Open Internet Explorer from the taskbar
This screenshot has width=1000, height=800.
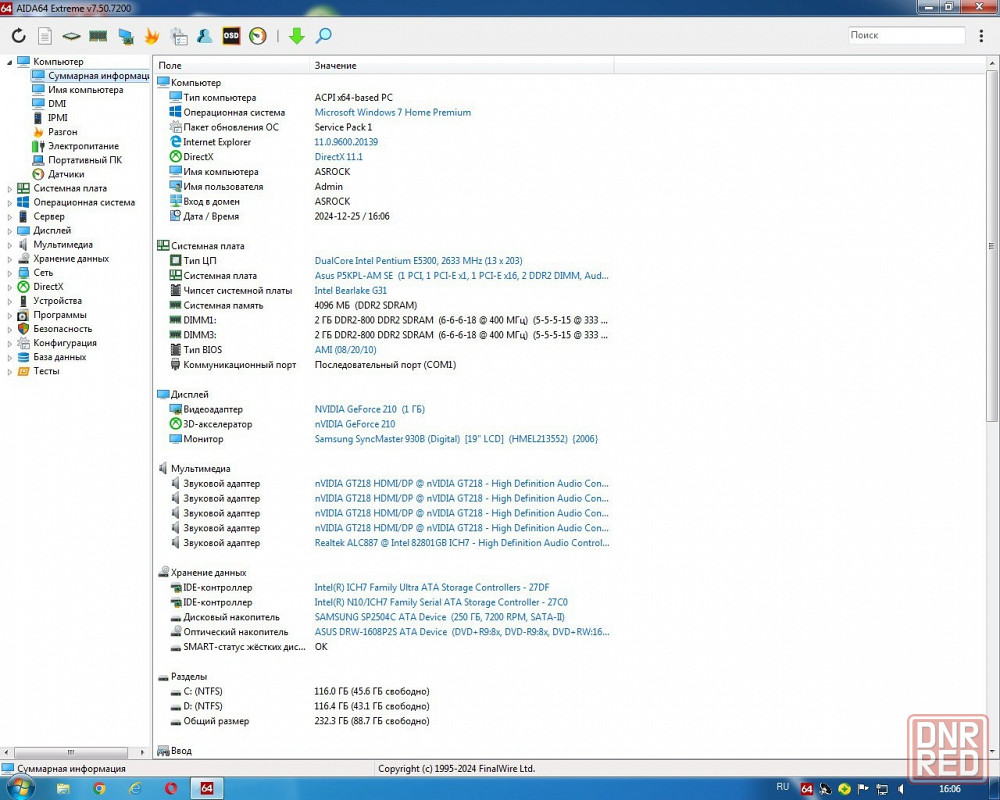pyautogui.click(x=135, y=789)
